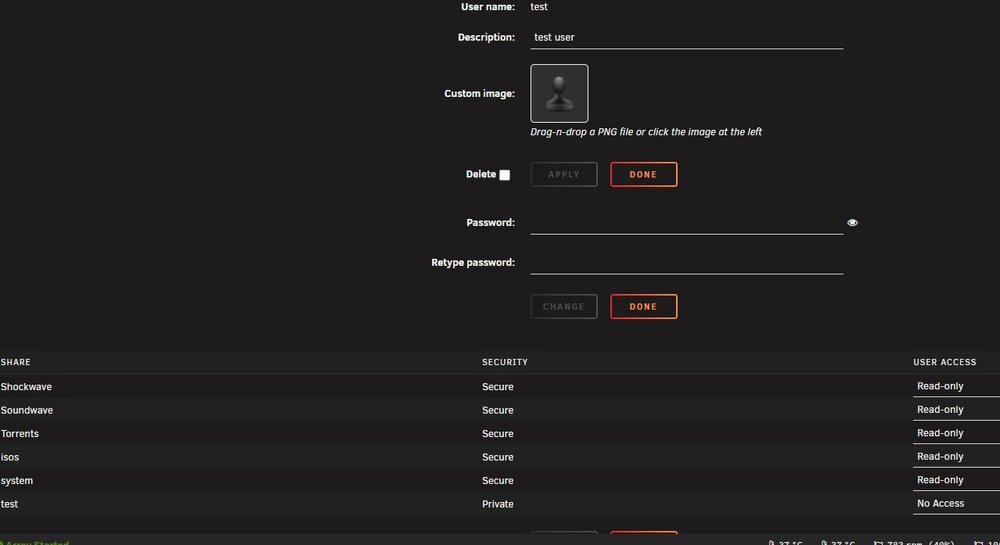Click the greyed-out CHANGE button

[564, 307]
